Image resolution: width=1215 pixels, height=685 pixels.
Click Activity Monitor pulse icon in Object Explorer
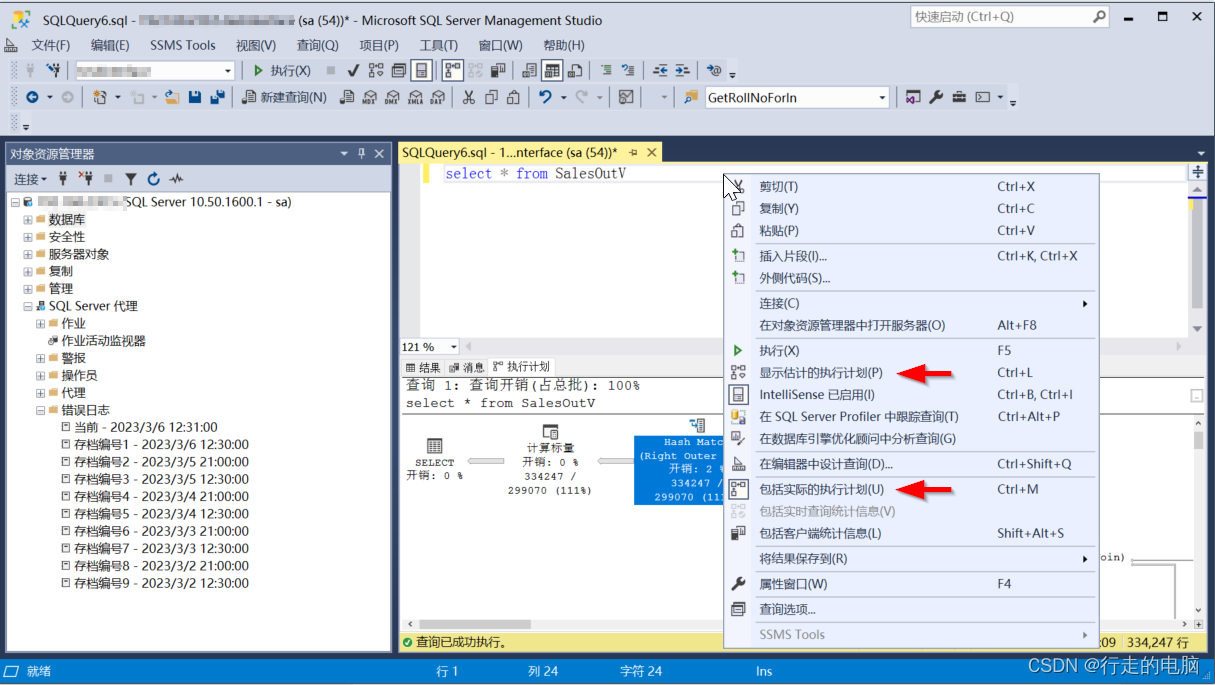pyautogui.click(x=177, y=179)
